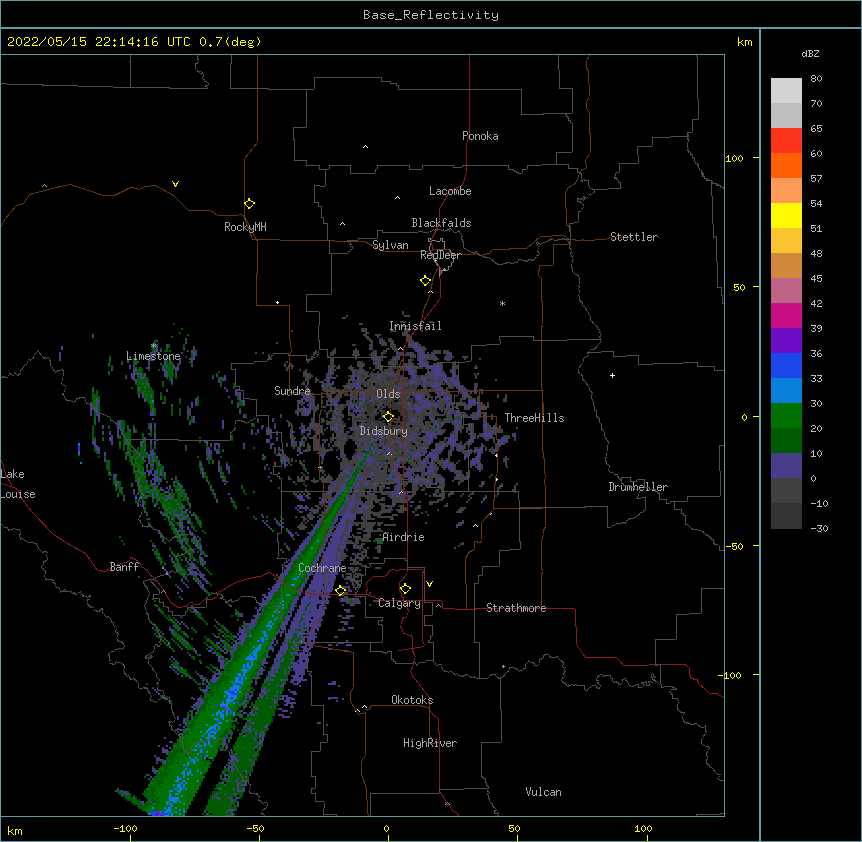
Task: Click the Lake Louise label
Action: pyautogui.click(x=18, y=484)
